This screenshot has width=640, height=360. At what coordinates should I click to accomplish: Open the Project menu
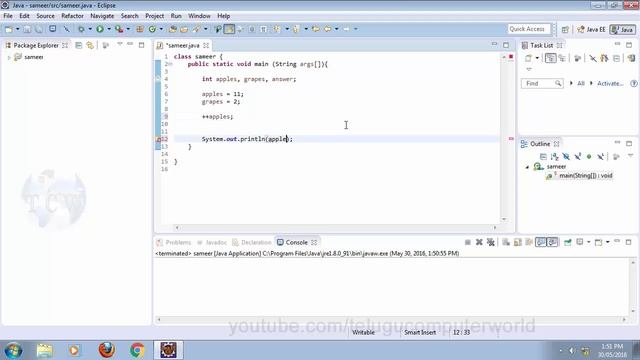[154, 16]
